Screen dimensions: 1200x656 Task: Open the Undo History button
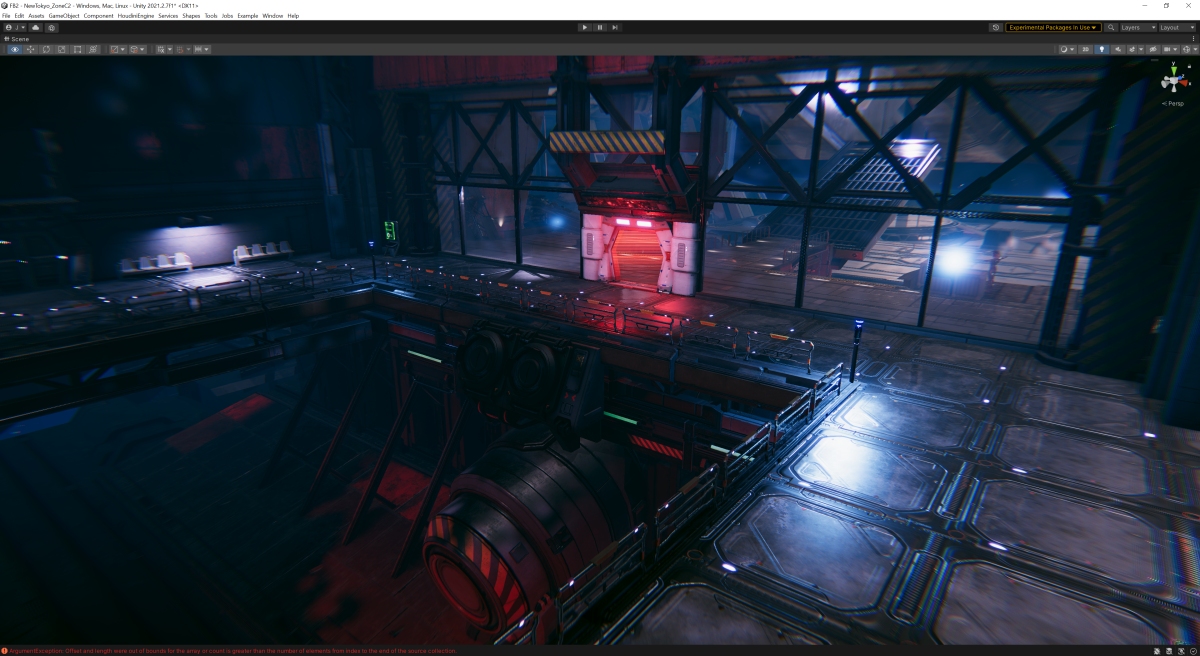pyautogui.click(x=995, y=28)
